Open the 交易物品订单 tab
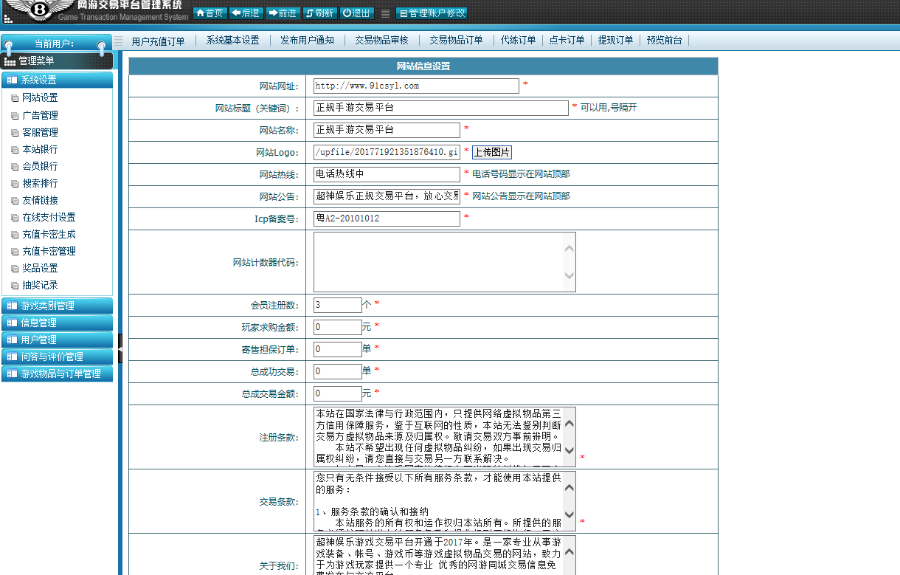 pos(456,40)
